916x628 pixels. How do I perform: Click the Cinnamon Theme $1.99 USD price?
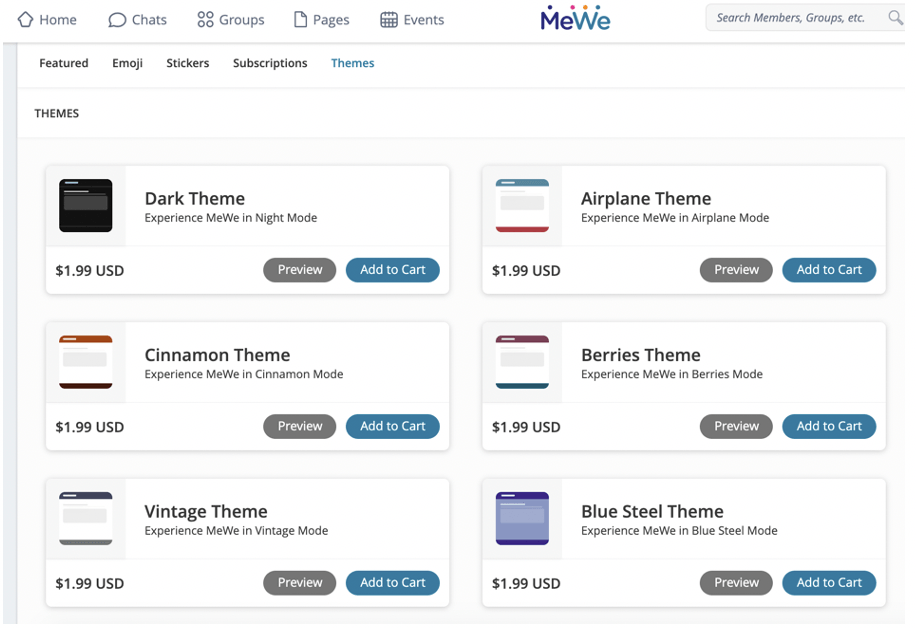click(89, 428)
